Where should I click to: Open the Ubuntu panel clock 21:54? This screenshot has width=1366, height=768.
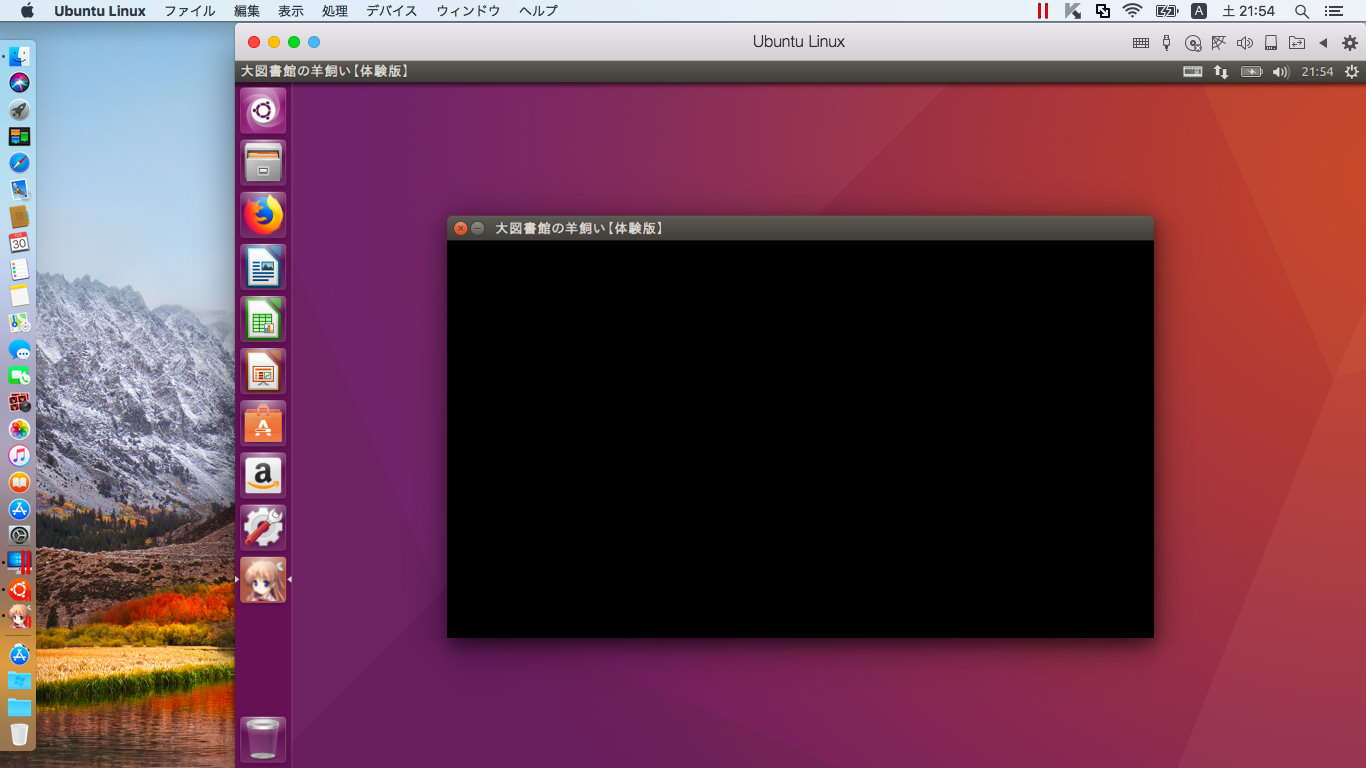click(x=1317, y=72)
